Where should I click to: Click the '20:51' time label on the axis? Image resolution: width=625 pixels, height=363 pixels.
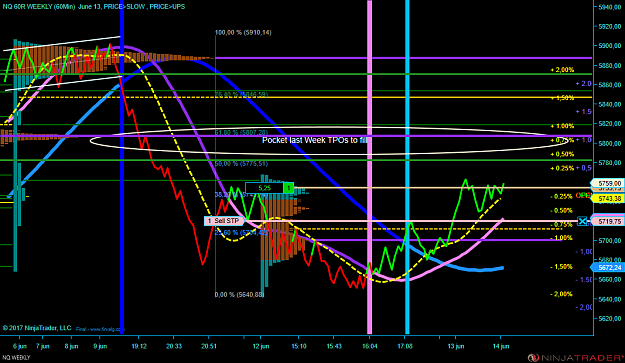(x=209, y=346)
